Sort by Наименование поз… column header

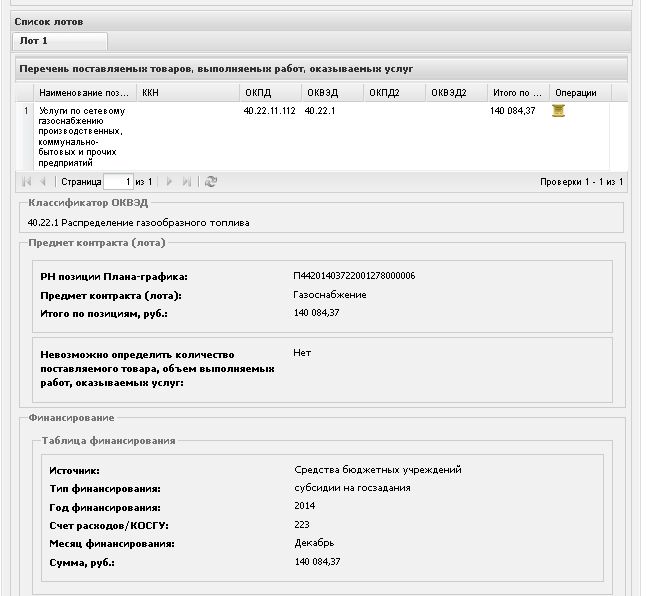pos(85,93)
